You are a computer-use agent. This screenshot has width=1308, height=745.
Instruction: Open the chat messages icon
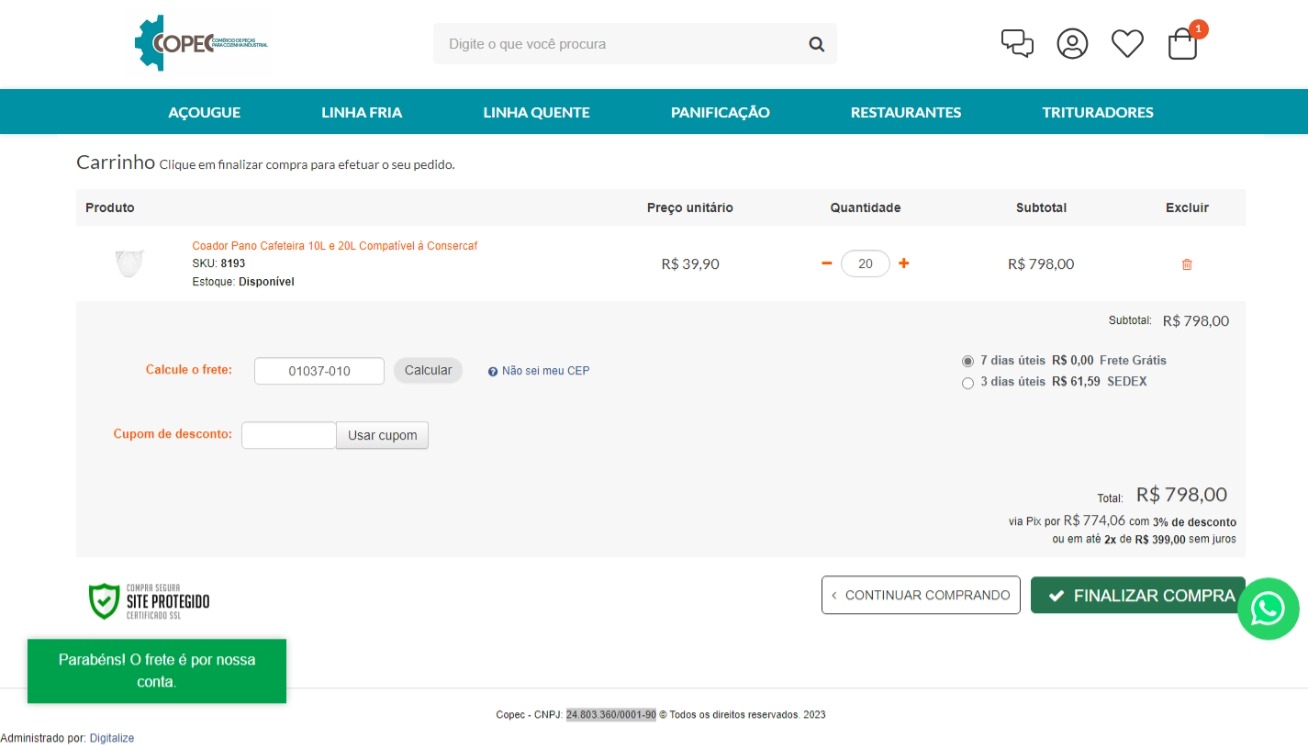click(1017, 43)
